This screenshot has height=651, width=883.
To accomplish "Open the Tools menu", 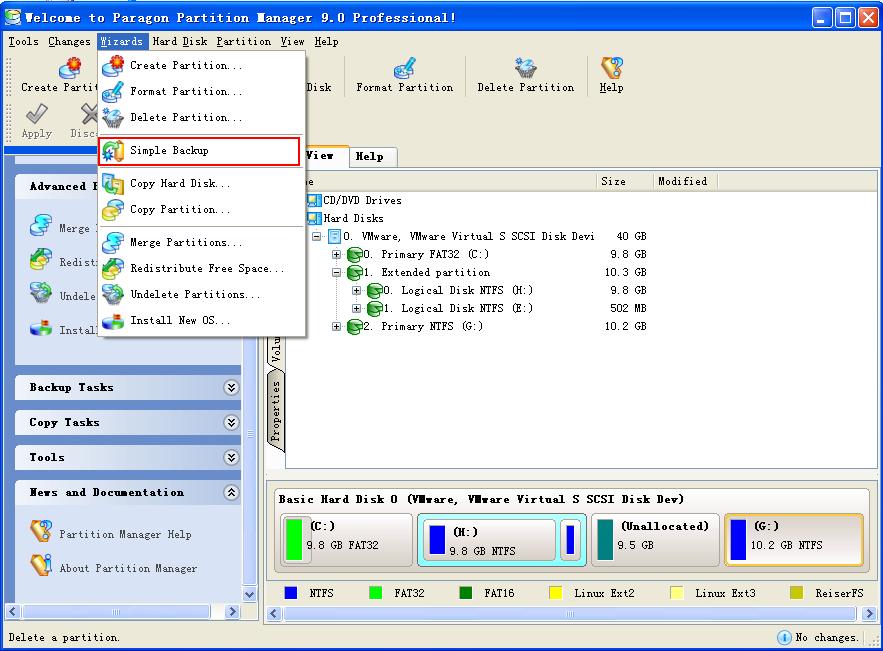I will tap(23, 42).
